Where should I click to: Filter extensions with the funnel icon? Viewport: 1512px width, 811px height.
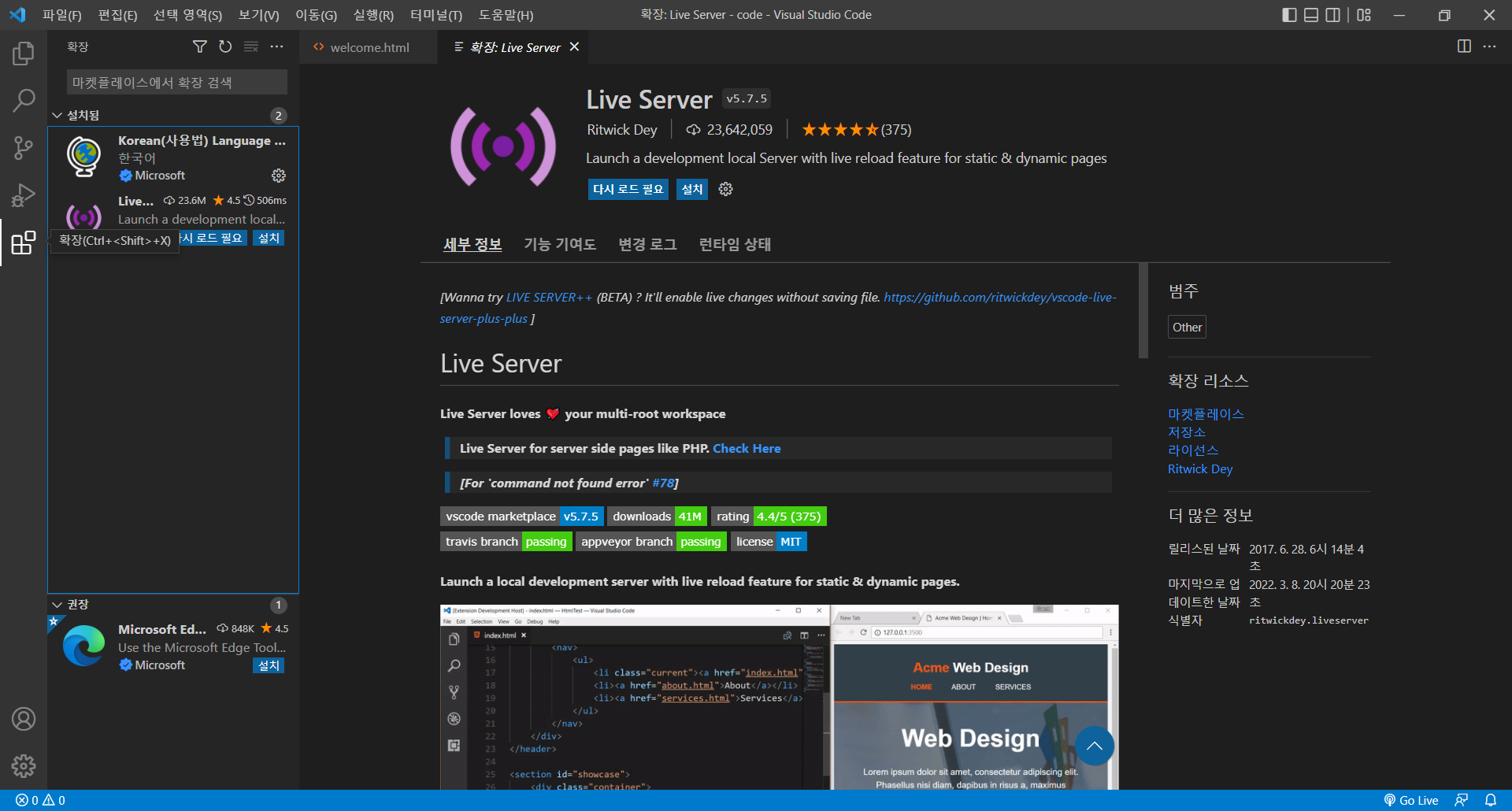click(200, 47)
